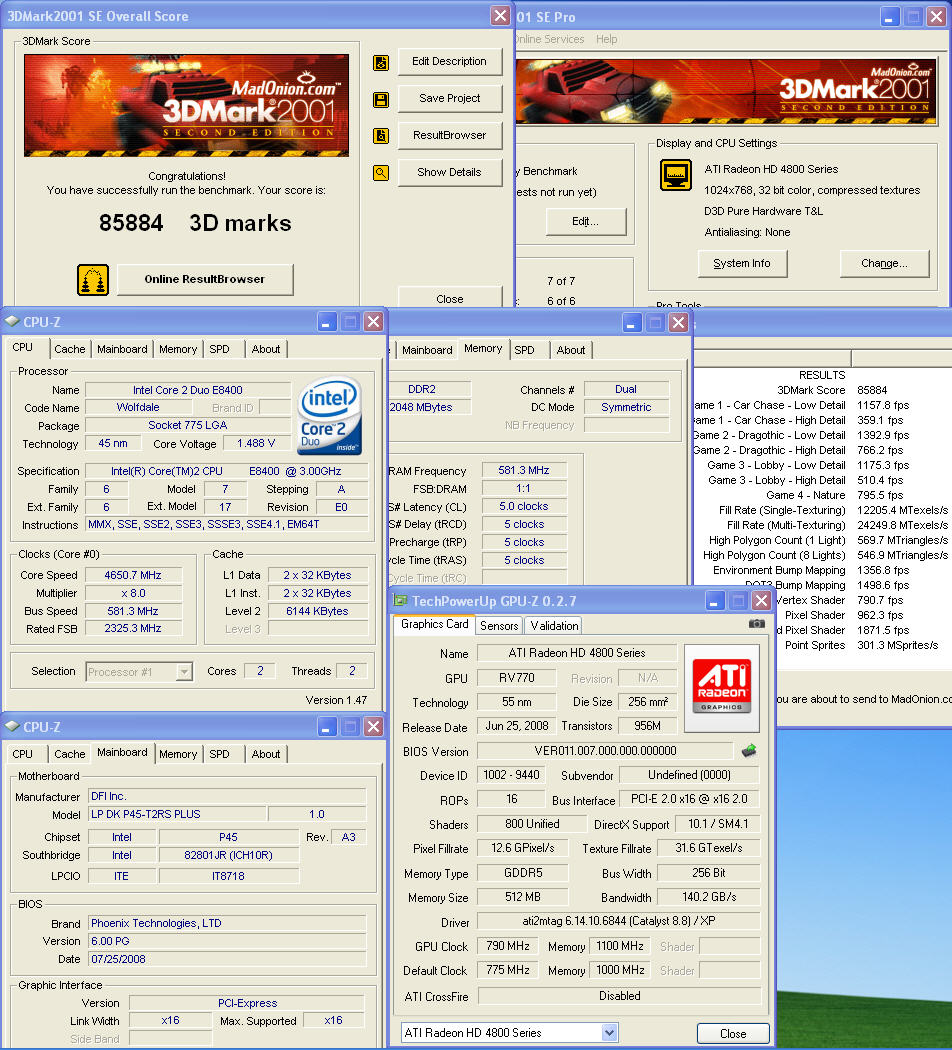This screenshot has height=1050, width=952.
Task: Minimize the GPU-Z window
Action: click(x=715, y=601)
